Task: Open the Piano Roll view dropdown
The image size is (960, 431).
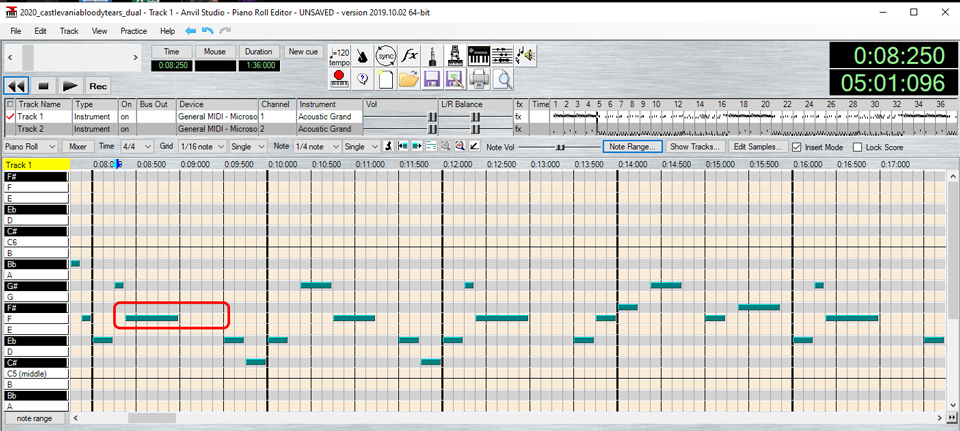Action: [x=31, y=147]
